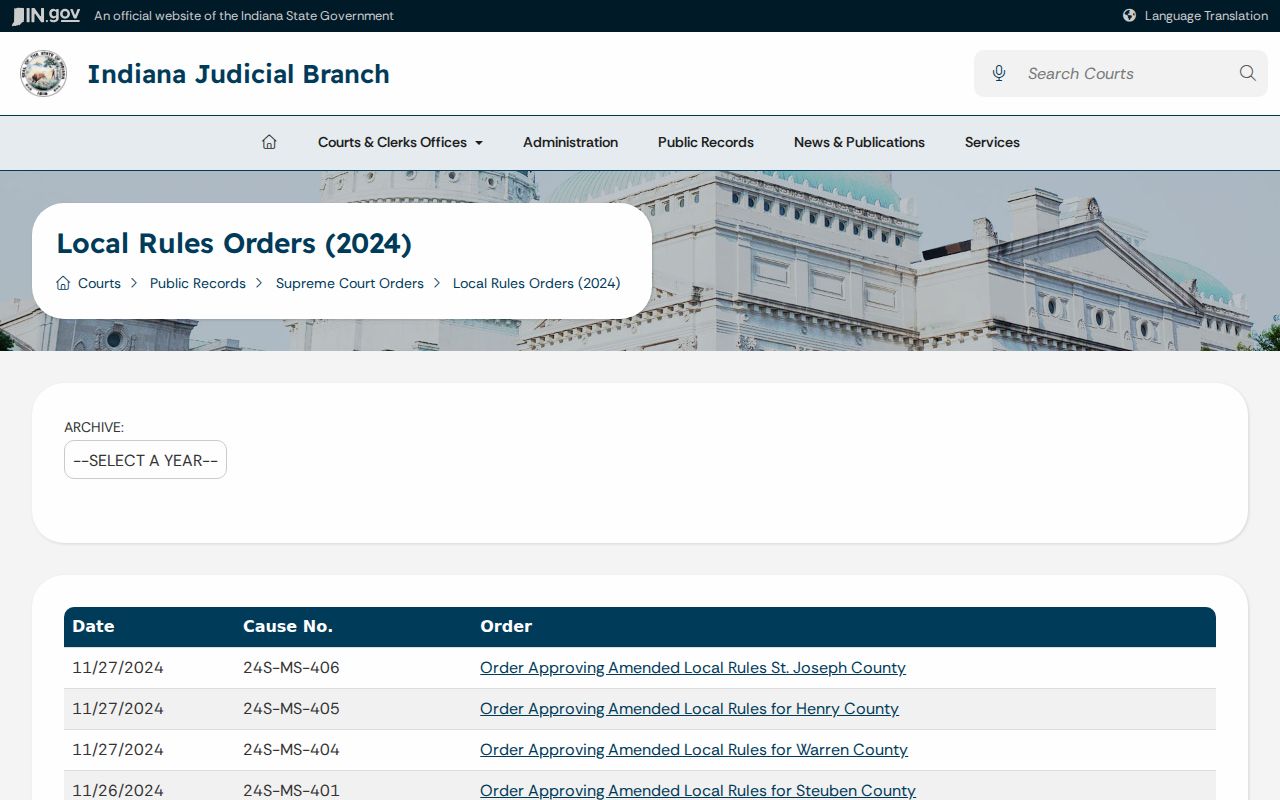This screenshot has width=1280, height=800.
Task: Click cause number 24S-MS-404
Action: pos(291,750)
